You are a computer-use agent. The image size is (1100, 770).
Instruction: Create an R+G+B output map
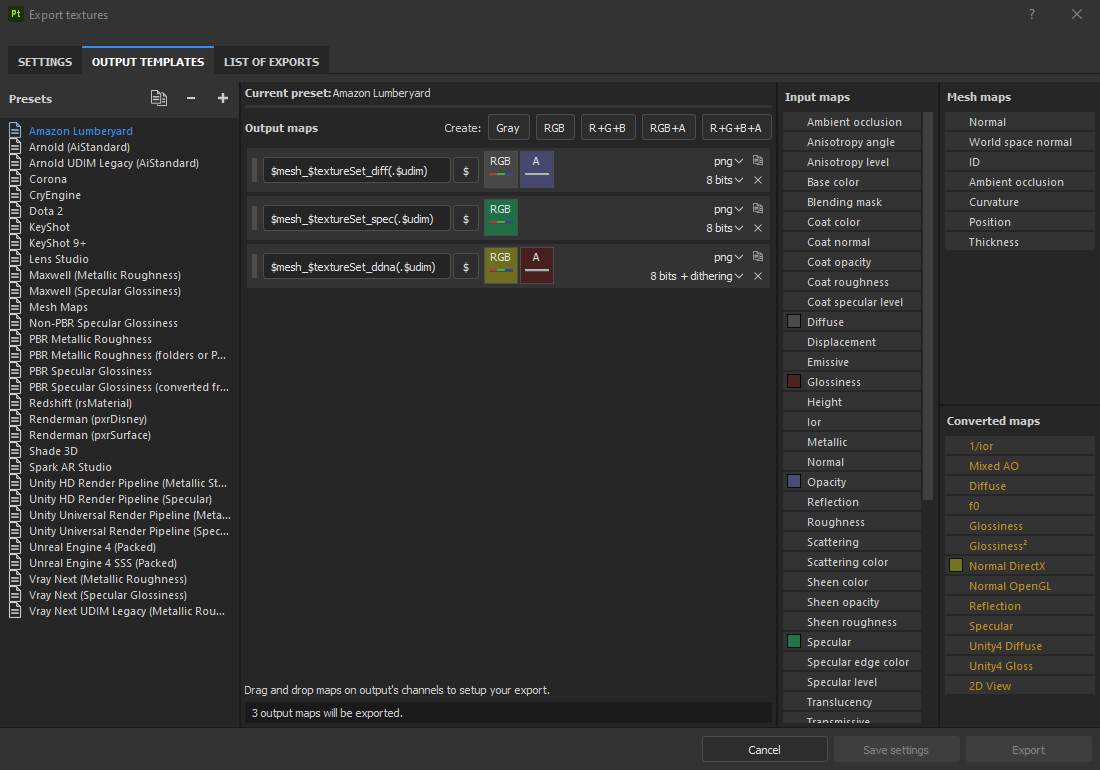click(x=608, y=128)
